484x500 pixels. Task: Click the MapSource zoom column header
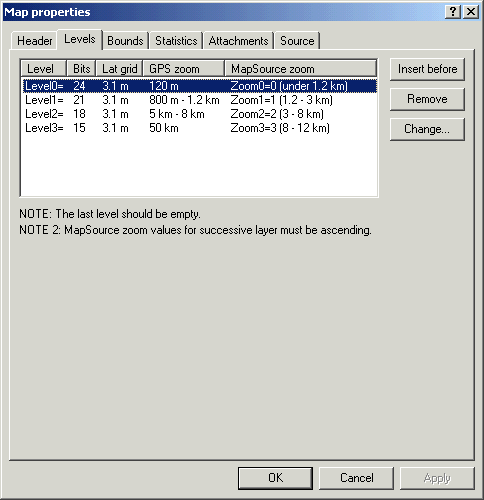[x=301, y=69]
